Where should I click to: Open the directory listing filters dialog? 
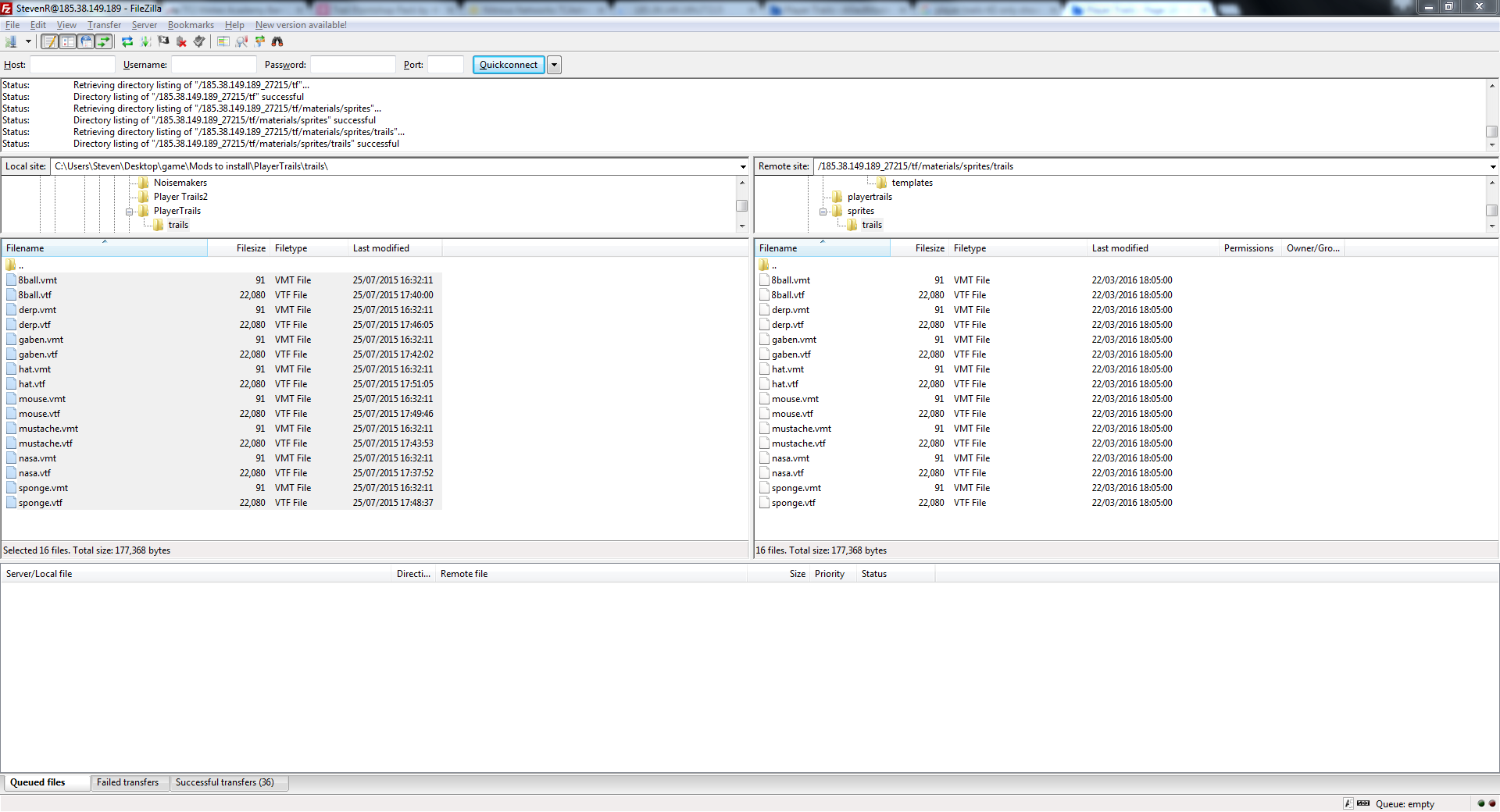pos(223,41)
